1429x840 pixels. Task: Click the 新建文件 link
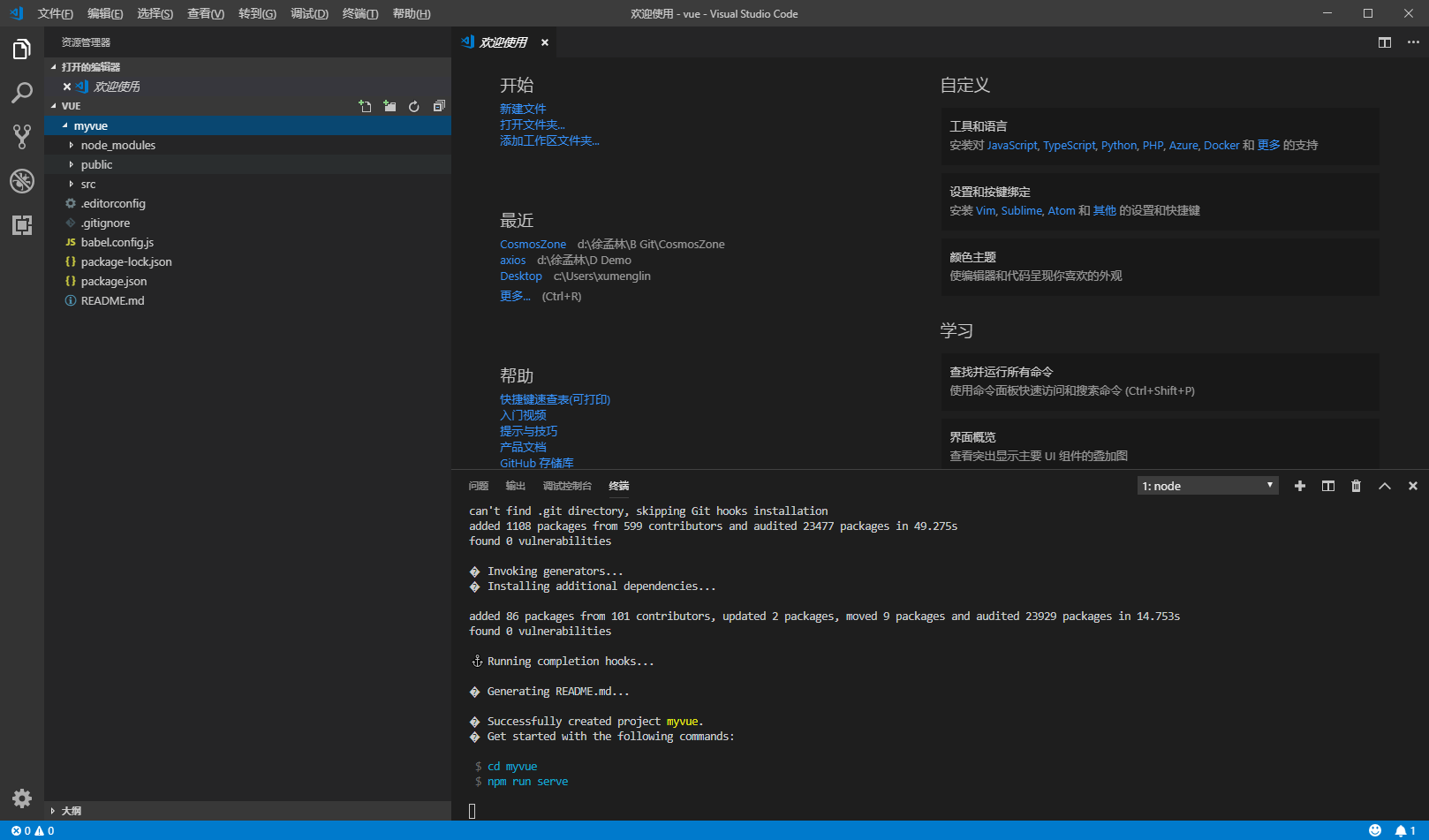(523, 109)
